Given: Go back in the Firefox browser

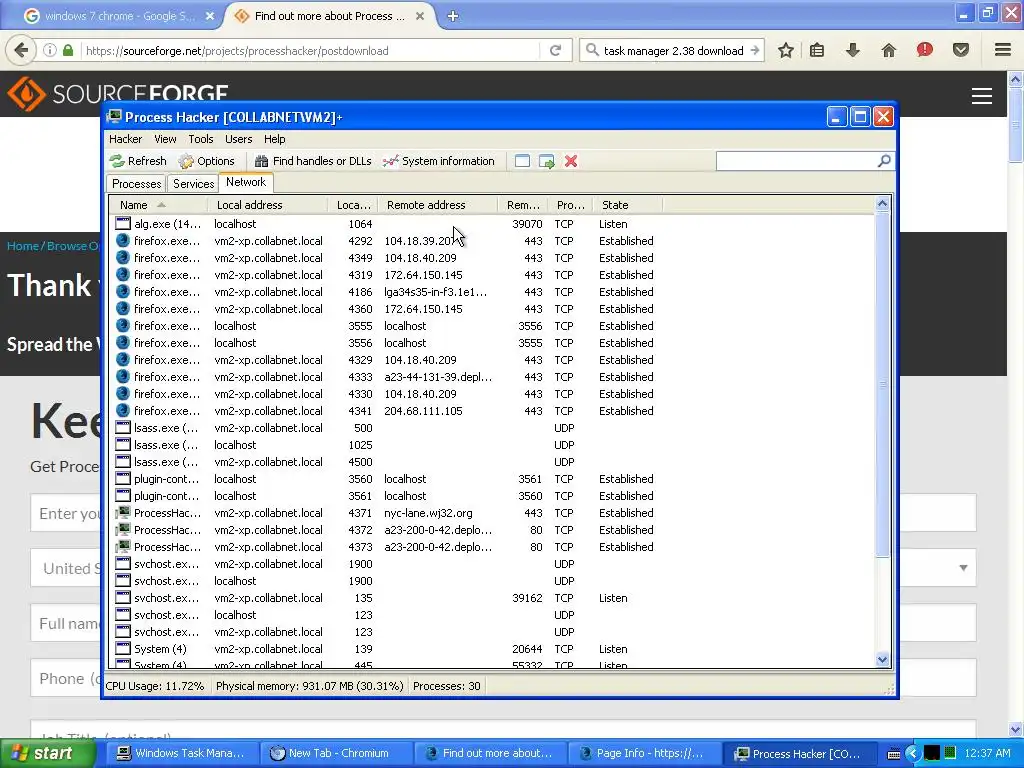Looking at the screenshot, I should [20, 50].
